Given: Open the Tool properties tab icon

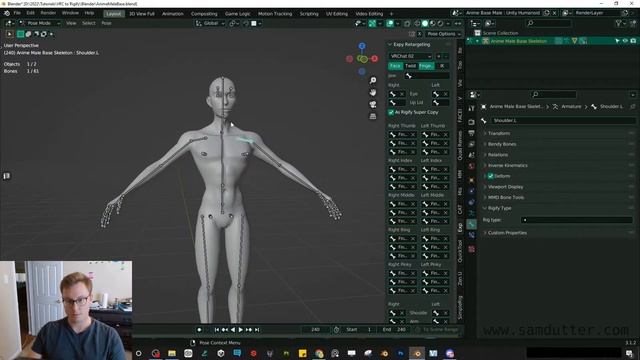Looking at the screenshot, I should click(x=471, y=109).
